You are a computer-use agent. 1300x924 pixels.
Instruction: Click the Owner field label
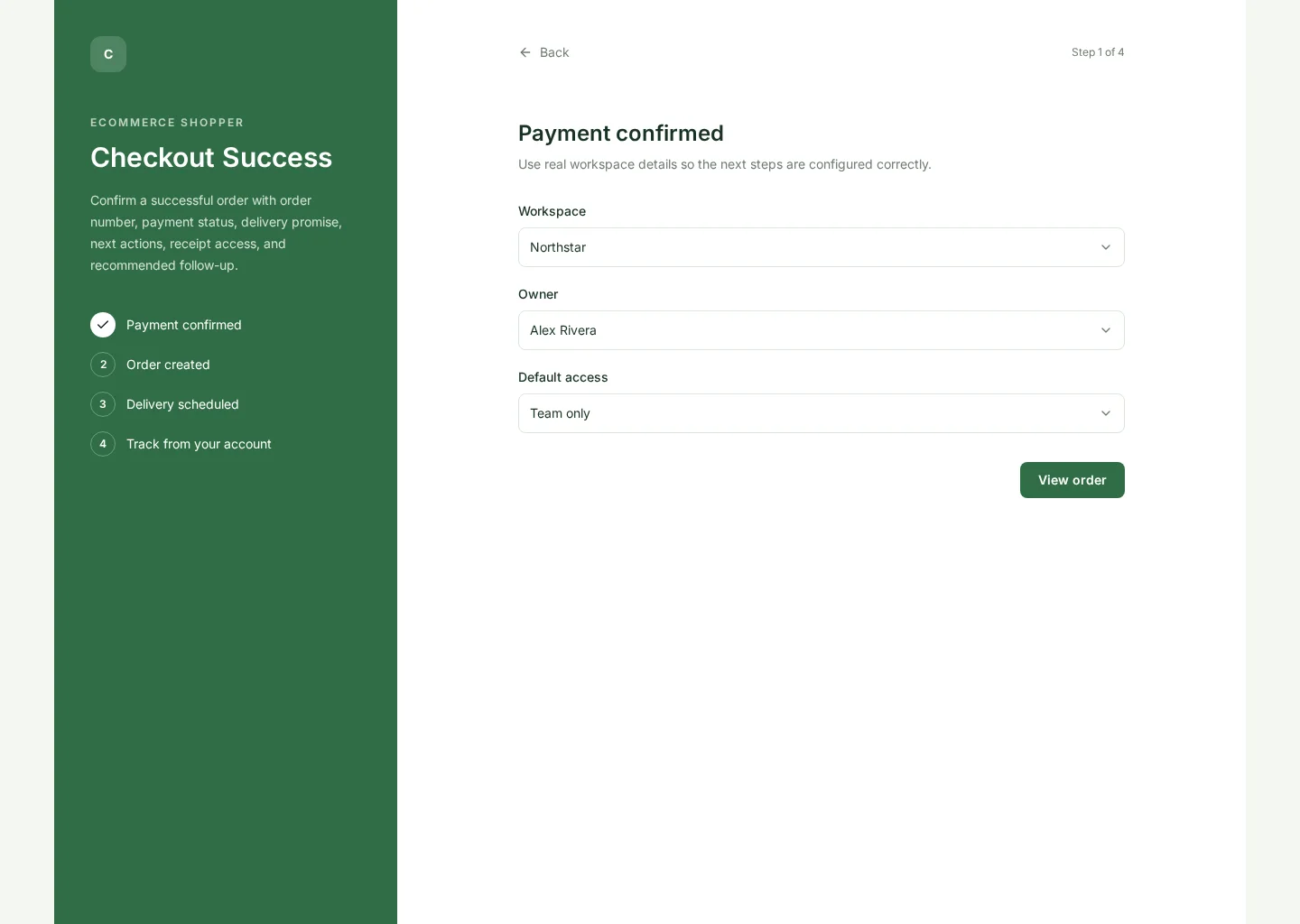pyautogui.click(x=538, y=294)
